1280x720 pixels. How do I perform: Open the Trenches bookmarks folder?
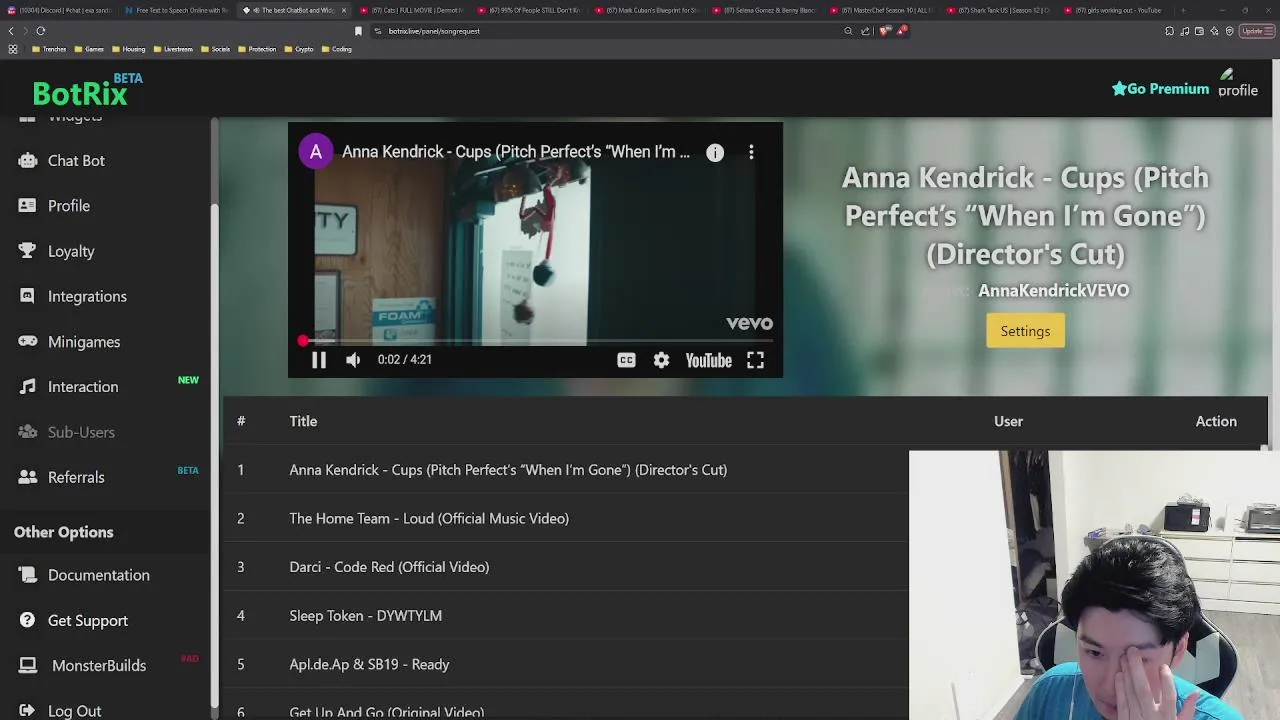point(49,49)
